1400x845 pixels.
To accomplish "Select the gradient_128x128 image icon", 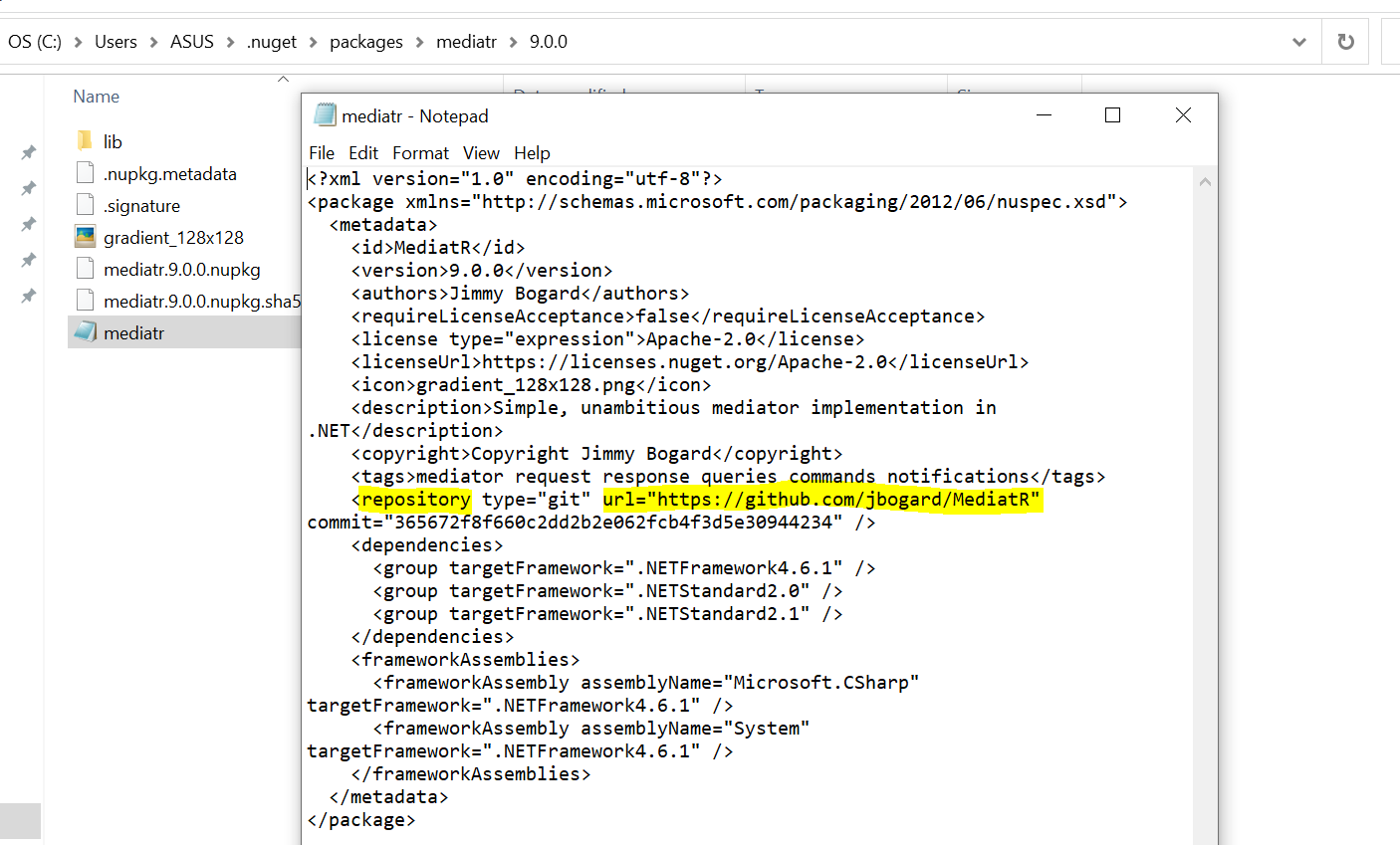I will click(86, 237).
